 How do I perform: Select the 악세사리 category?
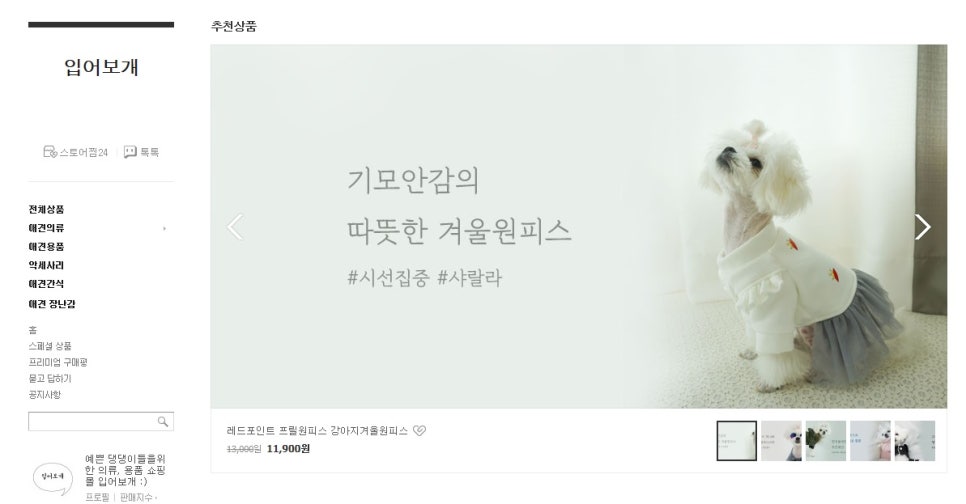click(46, 265)
